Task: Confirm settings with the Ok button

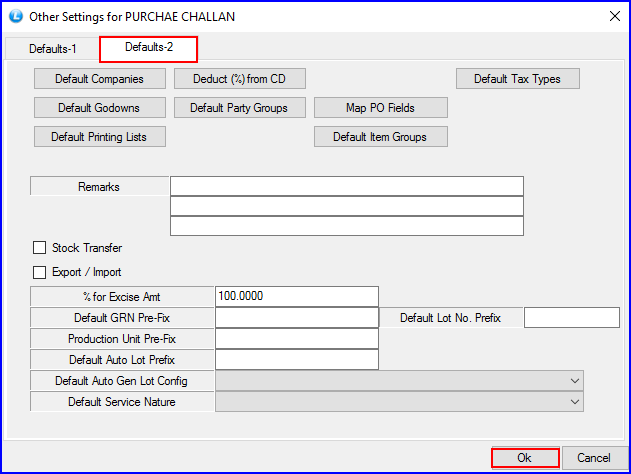Action: [x=525, y=458]
